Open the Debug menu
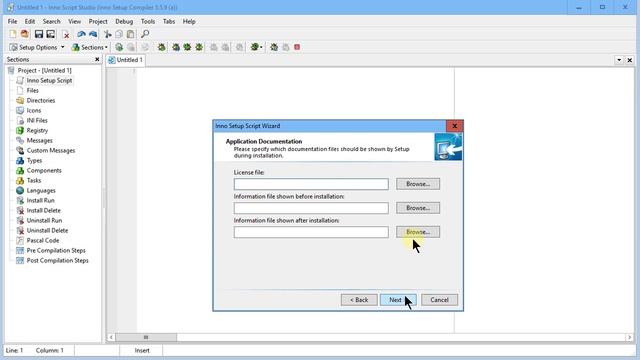Viewport: 640px width, 360px height. pos(124,21)
